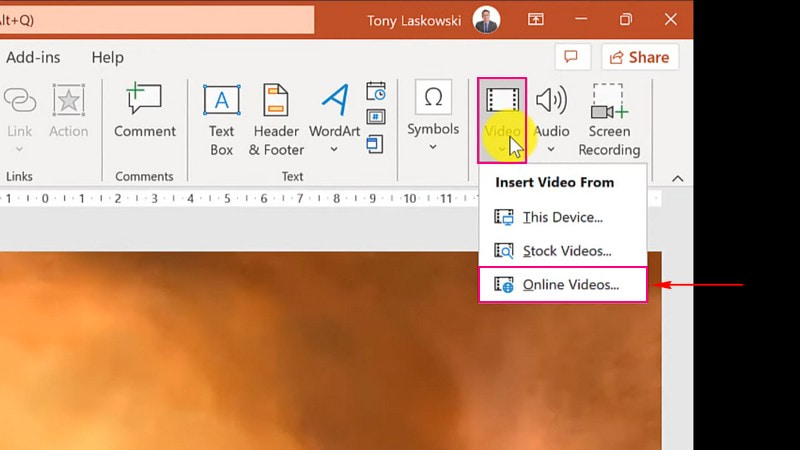Expand the WordArt dropdown arrow
This screenshot has height=450, width=800.
pyautogui.click(x=334, y=149)
